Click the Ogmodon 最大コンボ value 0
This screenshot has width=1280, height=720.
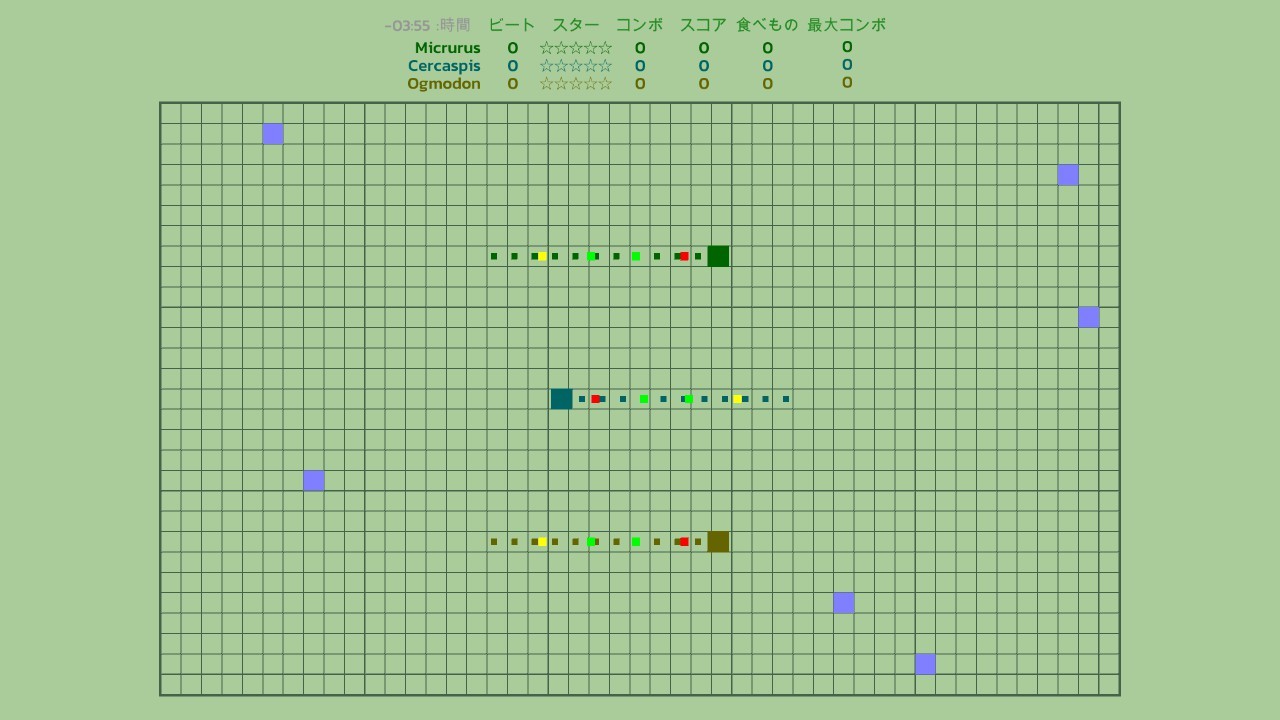click(847, 83)
